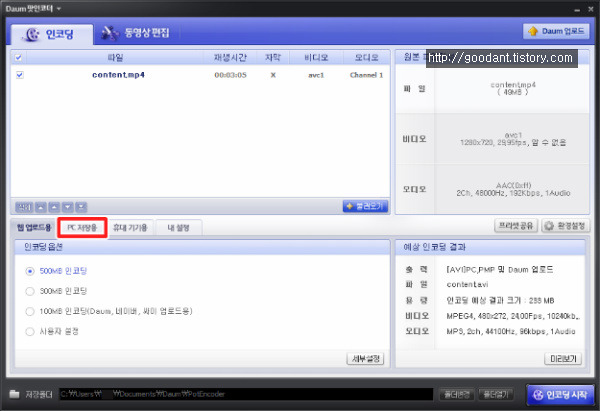The width and height of the screenshot is (600, 411).
Task: Switch to the 동영상 편집 tab
Action: pos(135,33)
